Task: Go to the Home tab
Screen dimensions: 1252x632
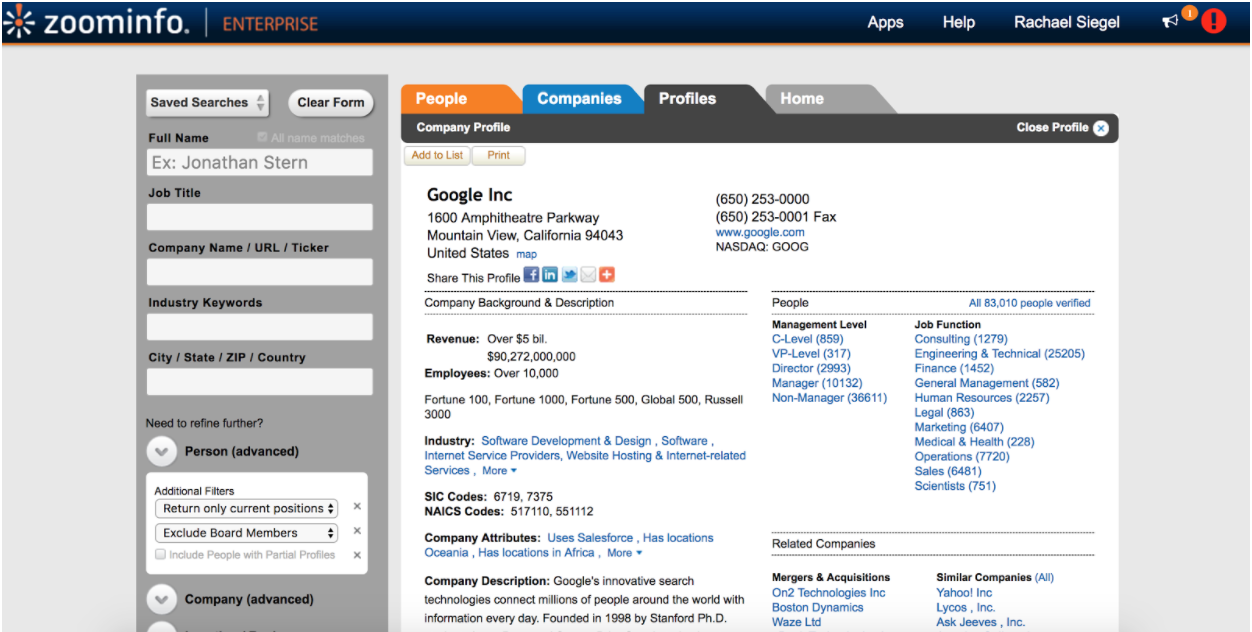Action: tap(802, 99)
